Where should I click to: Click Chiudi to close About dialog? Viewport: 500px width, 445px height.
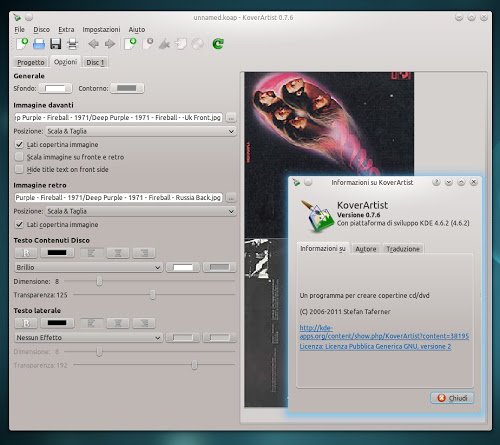(452, 398)
